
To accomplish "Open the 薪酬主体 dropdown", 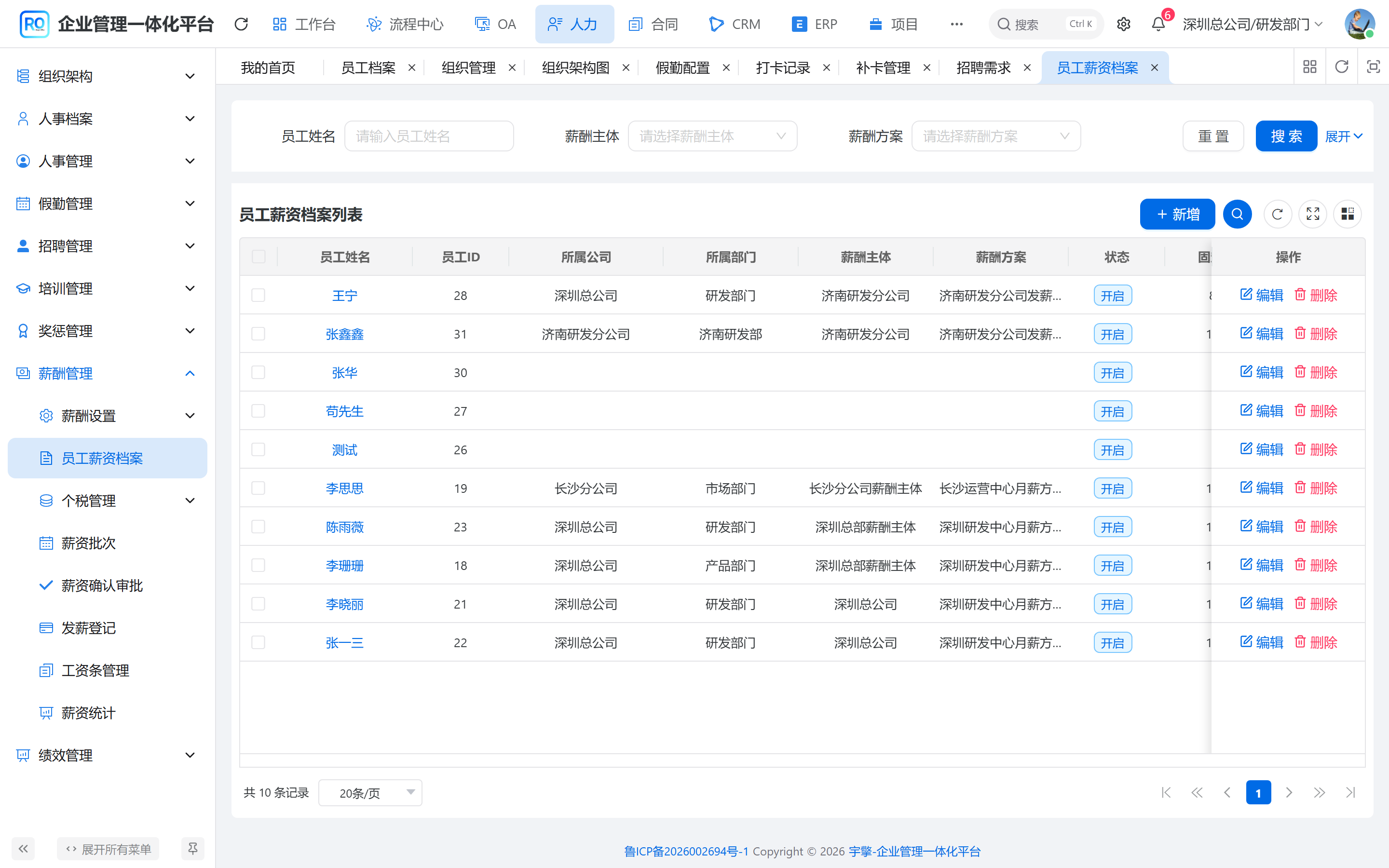I will [712, 136].
